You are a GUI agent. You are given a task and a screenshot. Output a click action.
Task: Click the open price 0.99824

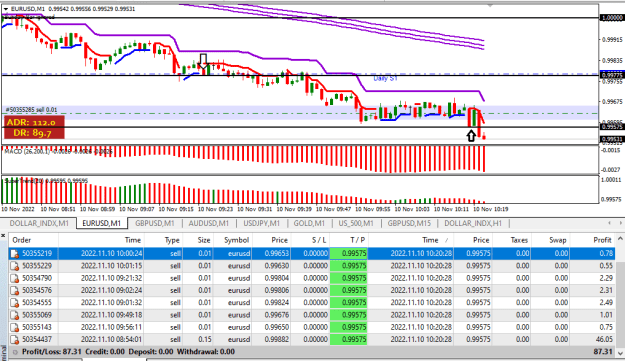coord(277,303)
